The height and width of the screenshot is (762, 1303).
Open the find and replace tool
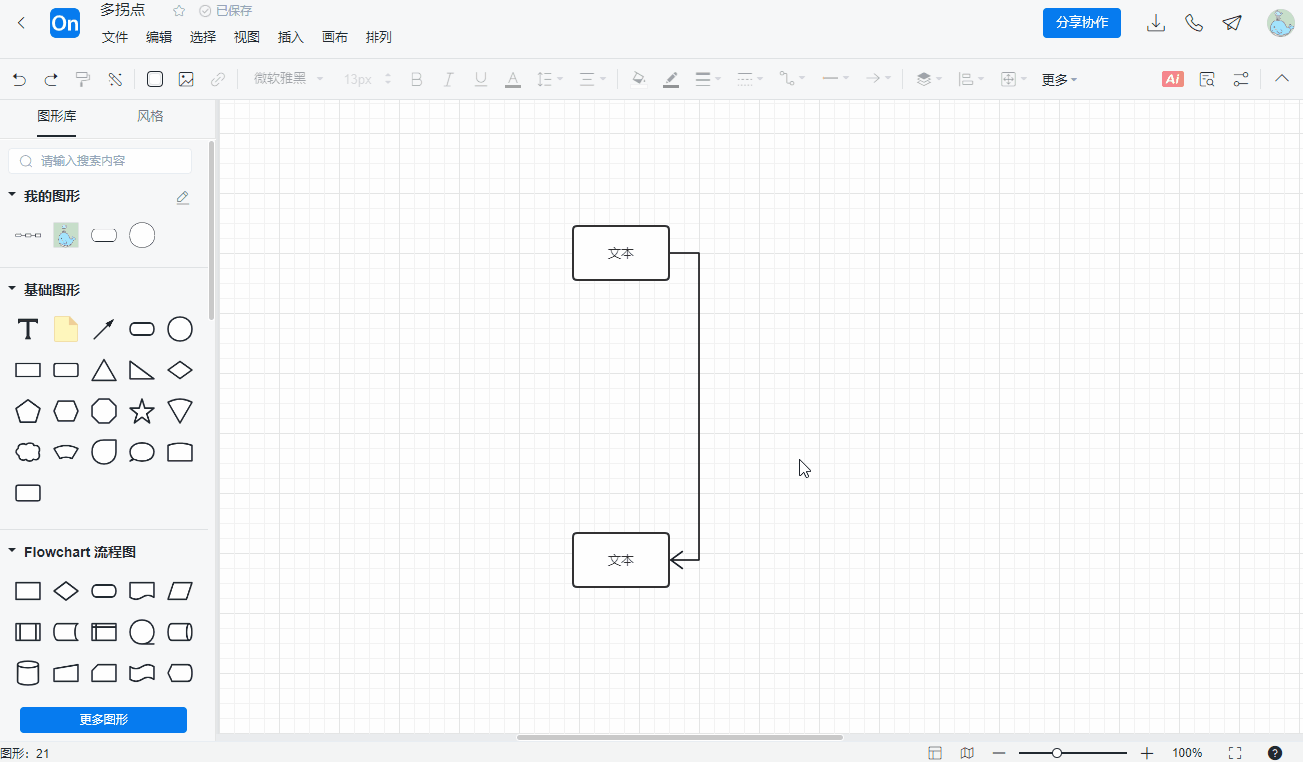tap(1207, 79)
